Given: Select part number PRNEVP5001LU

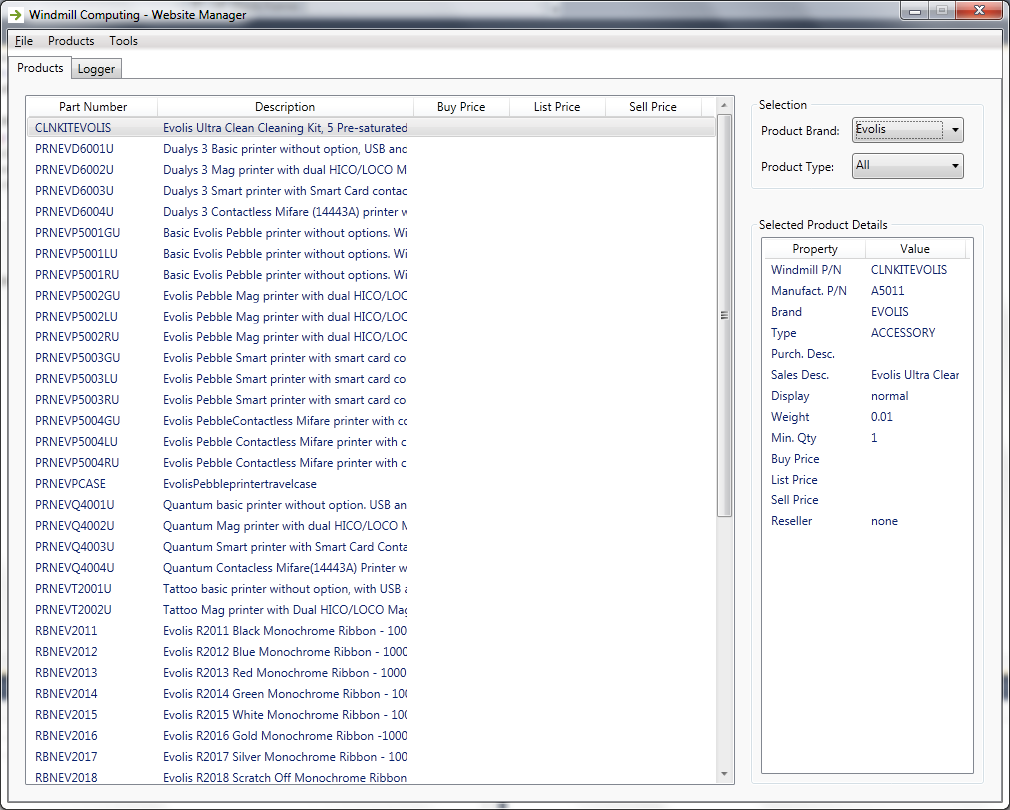Looking at the screenshot, I should (76, 254).
